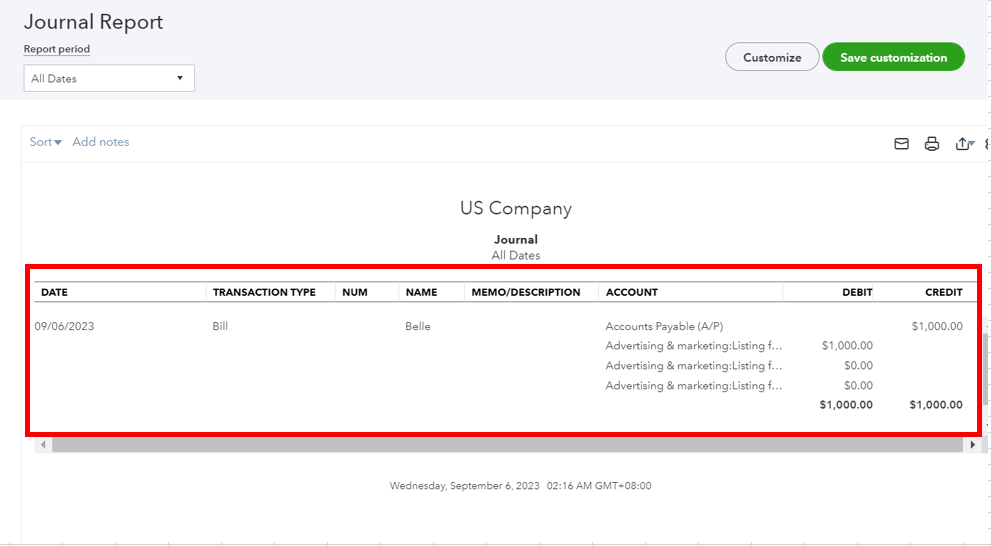Click the 09/06/2023 transaction date
The height and width of the screenshot is (546, 991).
[64, 327]
